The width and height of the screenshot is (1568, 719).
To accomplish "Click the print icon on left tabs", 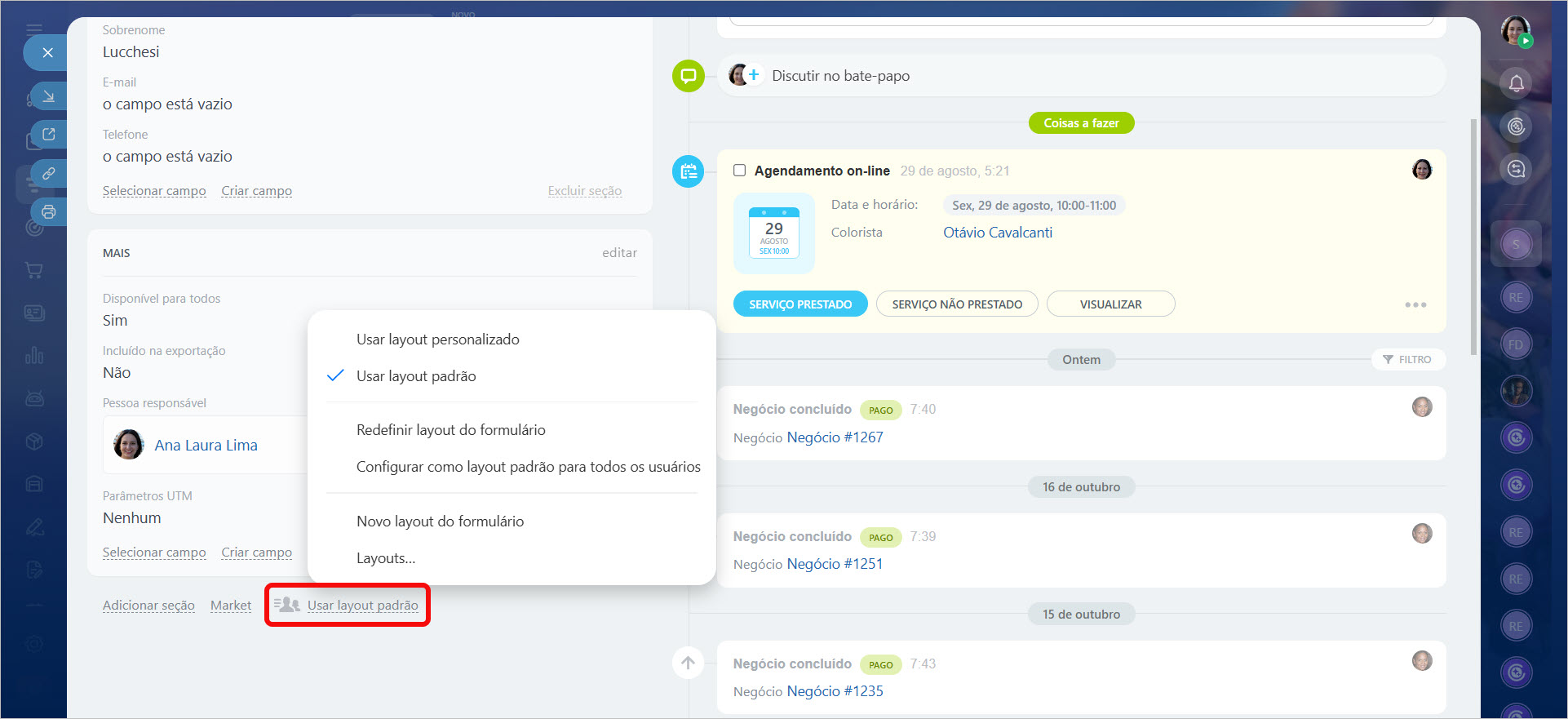I will click(x=49, y=212).
